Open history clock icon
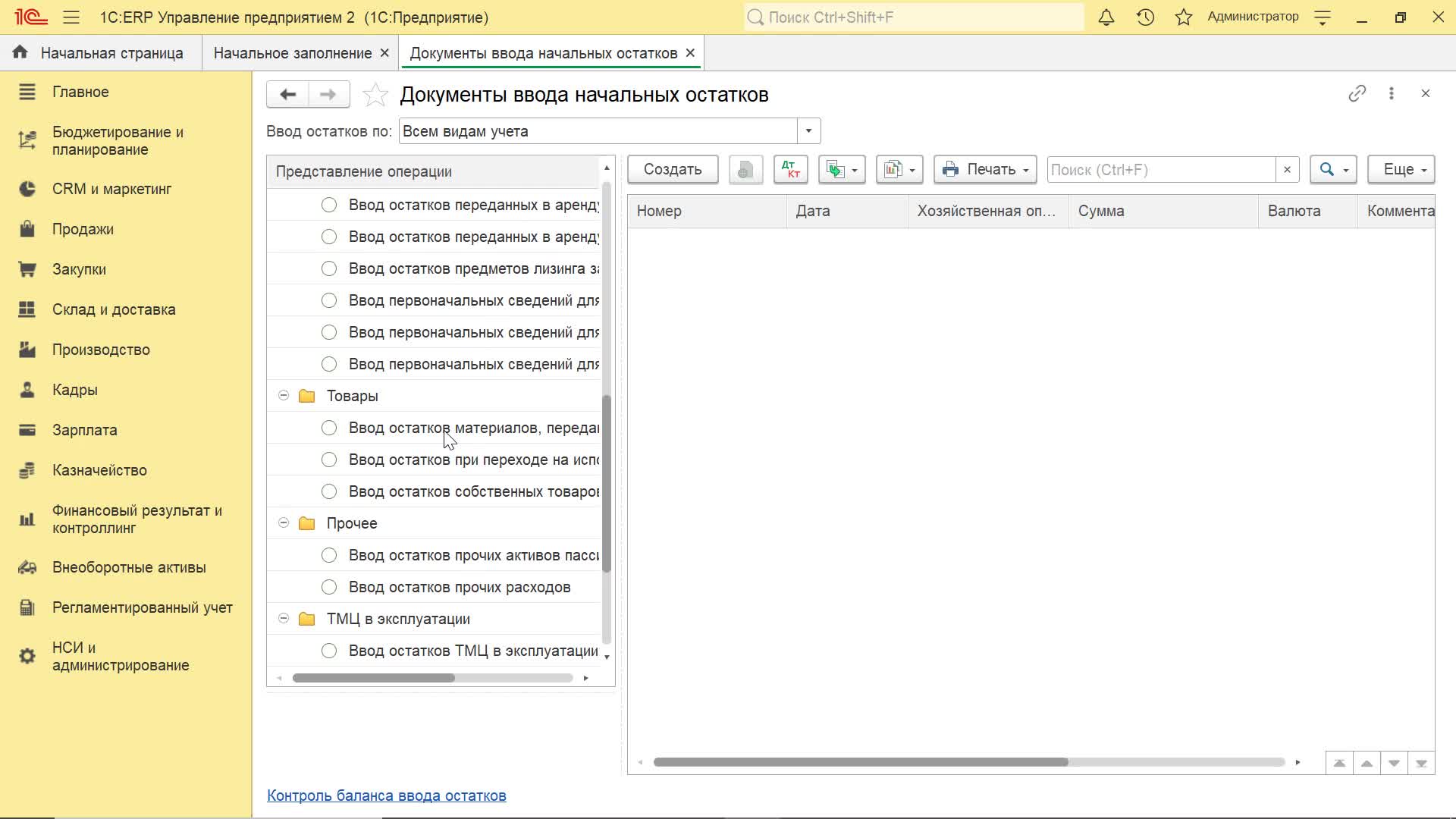Viewport: 1456px width, 819px height. coord(1145,17)
